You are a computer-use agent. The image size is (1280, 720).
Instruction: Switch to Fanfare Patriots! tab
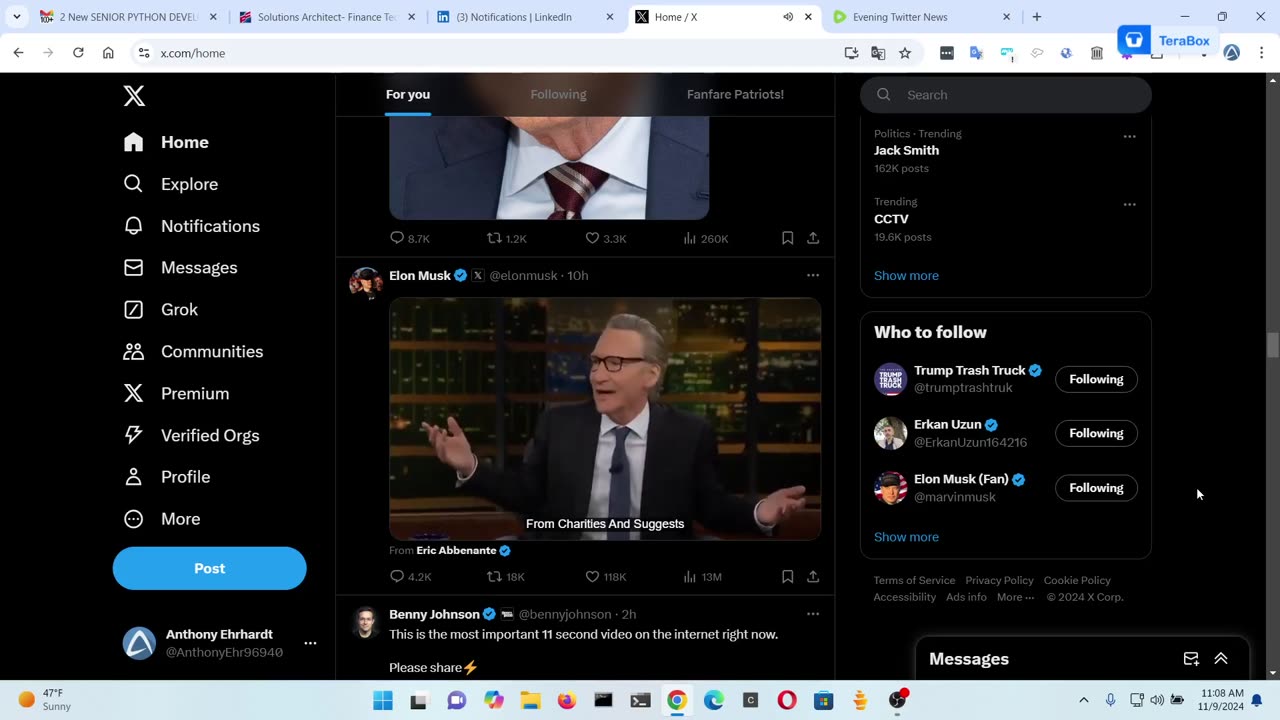735,94
